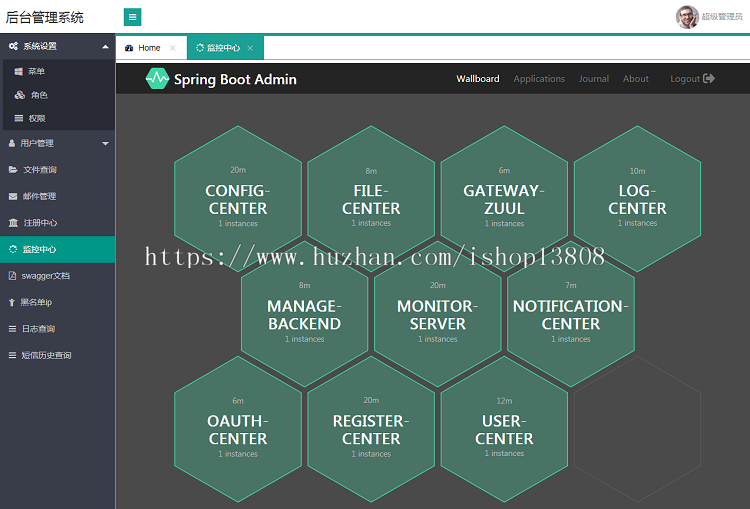Click the swagger文档 file icon
Viewport: 750px width, 509px height.
(x=12, y=276)
